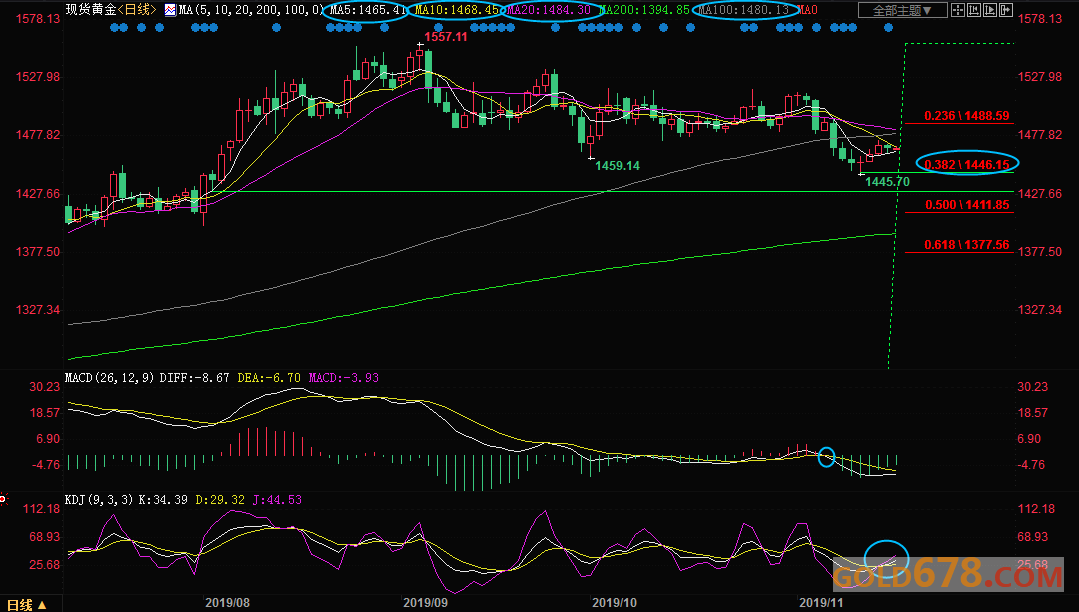Click the 2019/09 date on time axis
Viewport: 1079px width, 612px height.
pyautogui.click(x=425, y=602)
